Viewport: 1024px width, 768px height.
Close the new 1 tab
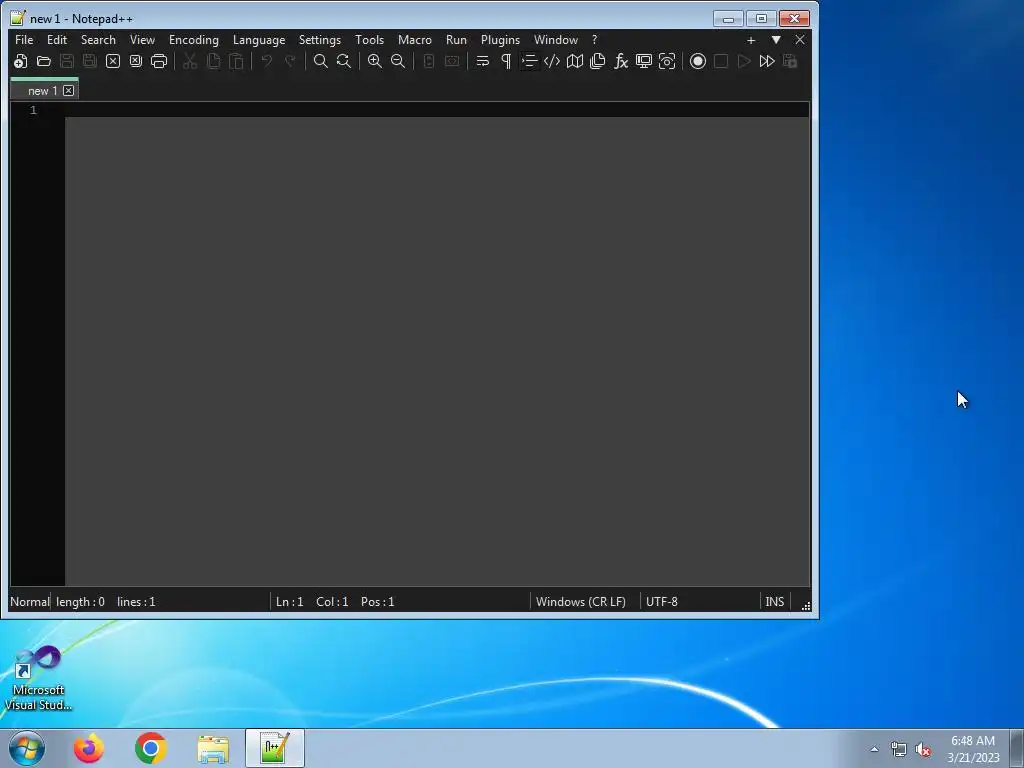tap(69, 91)
